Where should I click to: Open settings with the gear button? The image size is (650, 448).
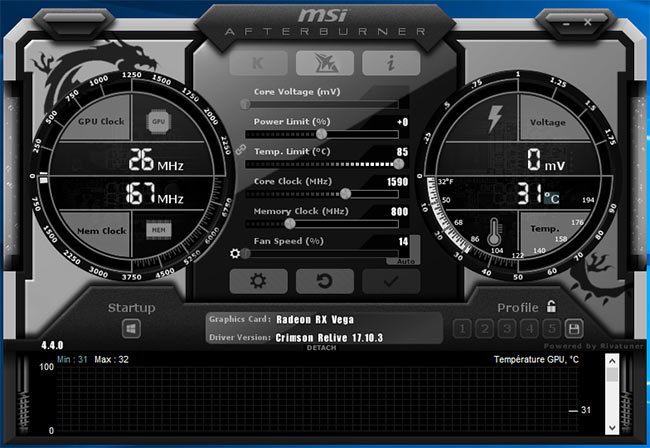[x=258, y=281]
